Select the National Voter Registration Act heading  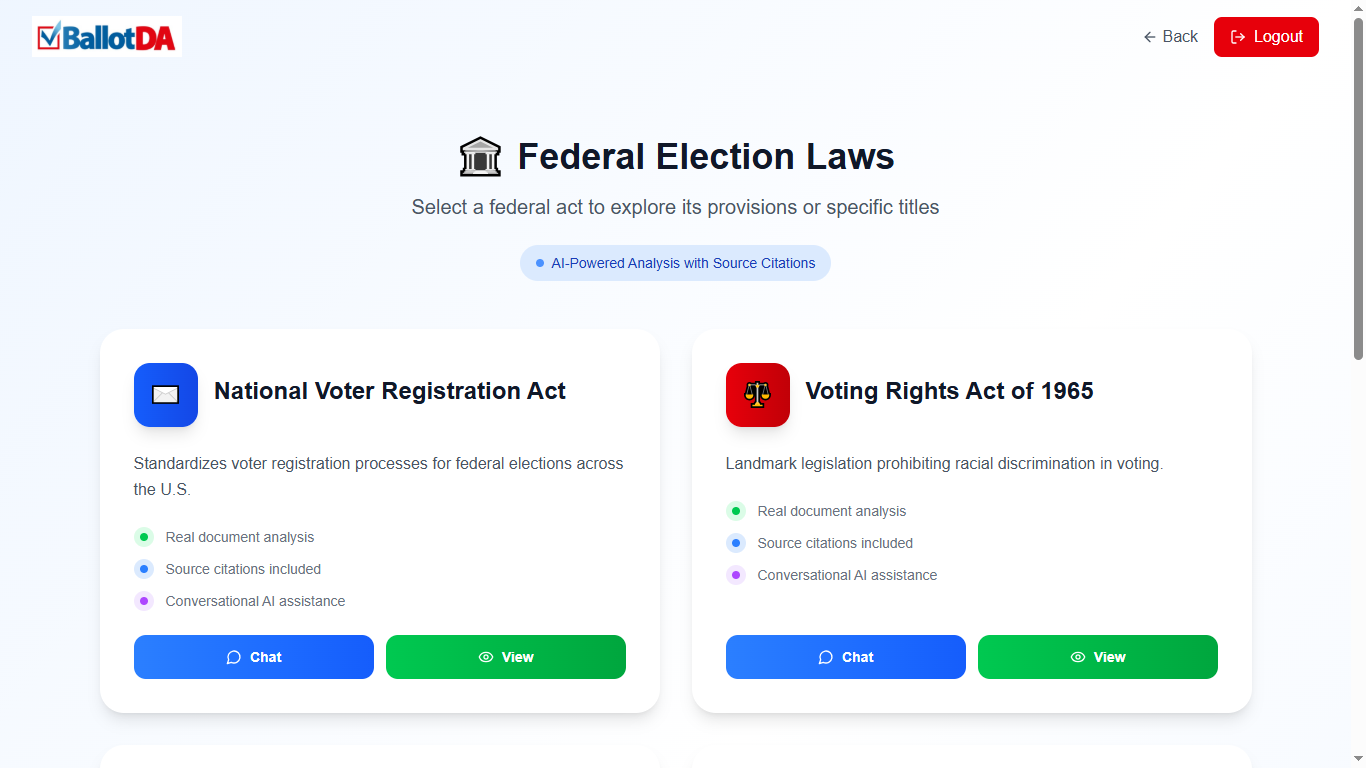coord(390,391)
